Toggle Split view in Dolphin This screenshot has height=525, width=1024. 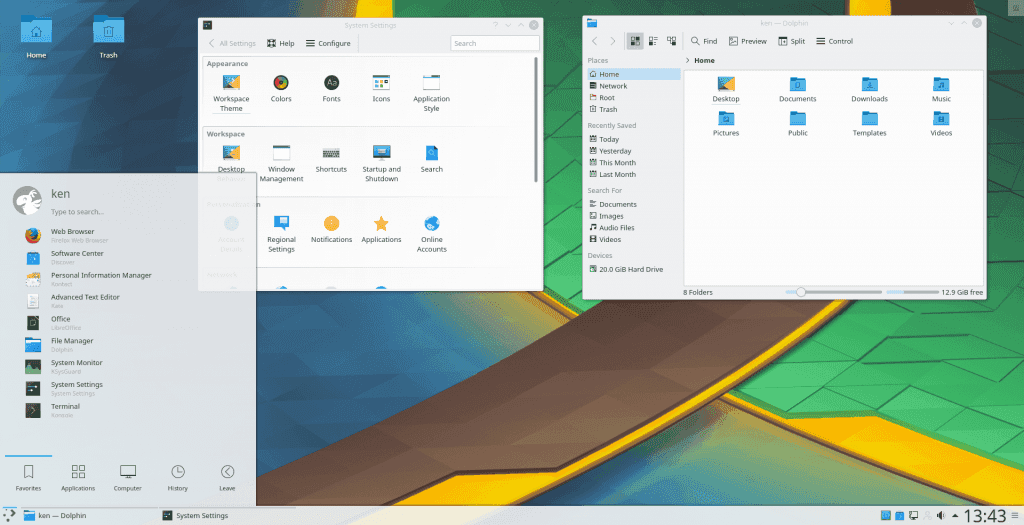(792, 41)
